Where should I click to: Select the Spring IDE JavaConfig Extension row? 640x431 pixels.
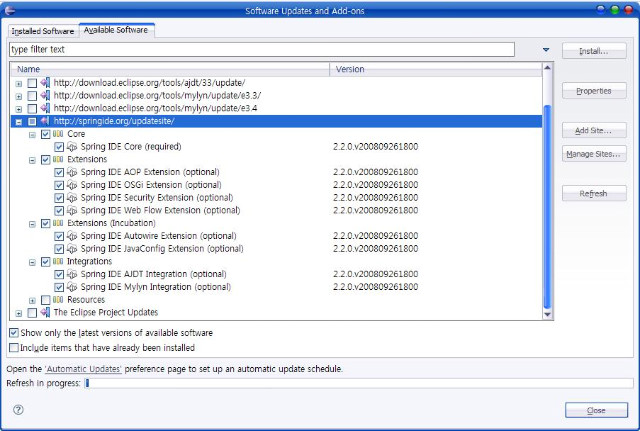(x=276, y=249)
